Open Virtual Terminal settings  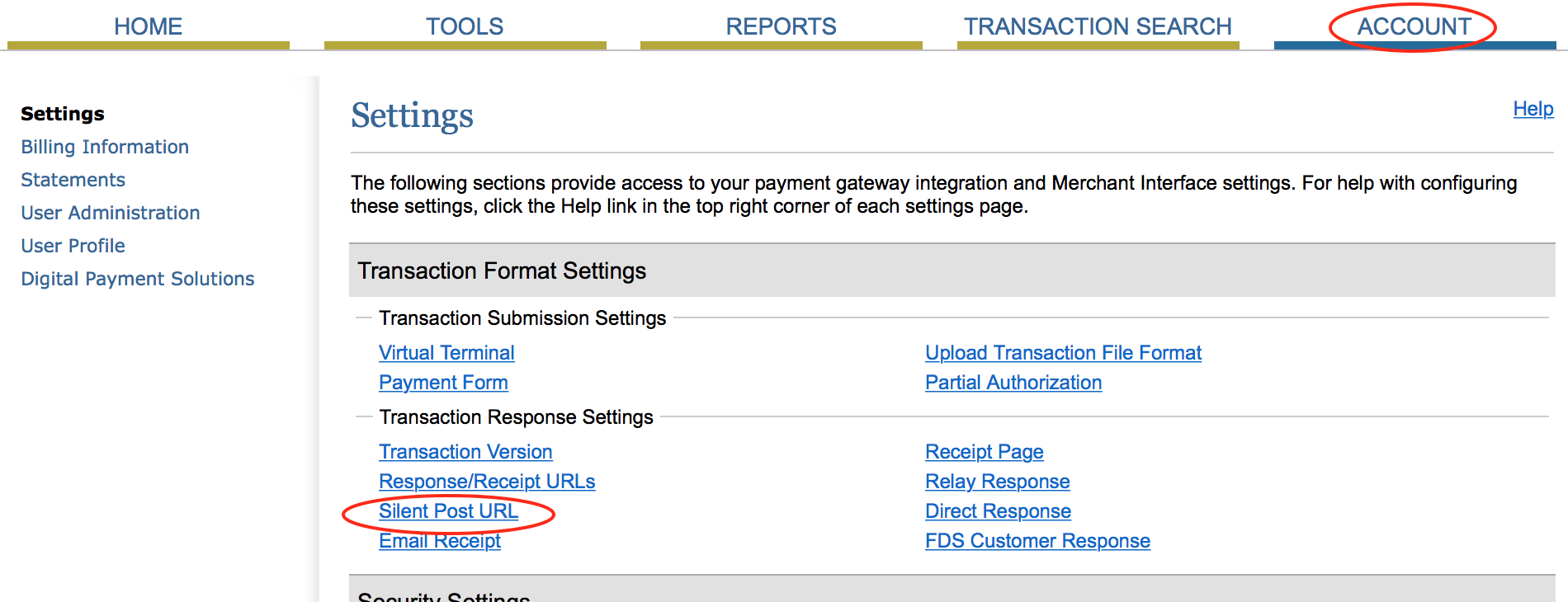446,353
